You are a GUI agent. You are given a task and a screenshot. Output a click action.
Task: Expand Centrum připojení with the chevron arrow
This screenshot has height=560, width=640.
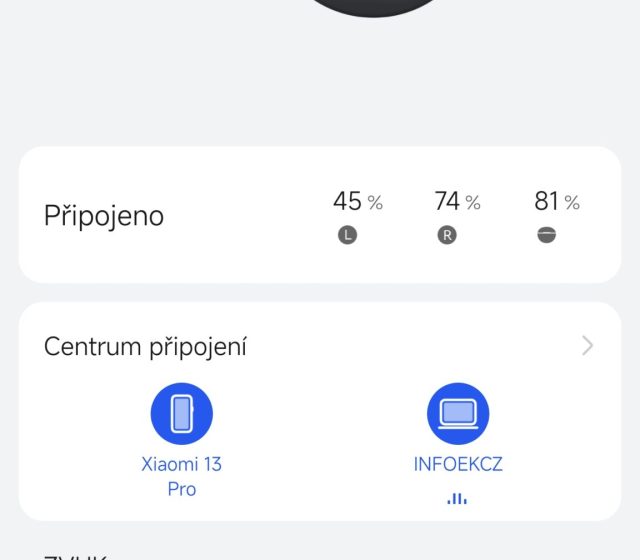(x=587, y=346)
